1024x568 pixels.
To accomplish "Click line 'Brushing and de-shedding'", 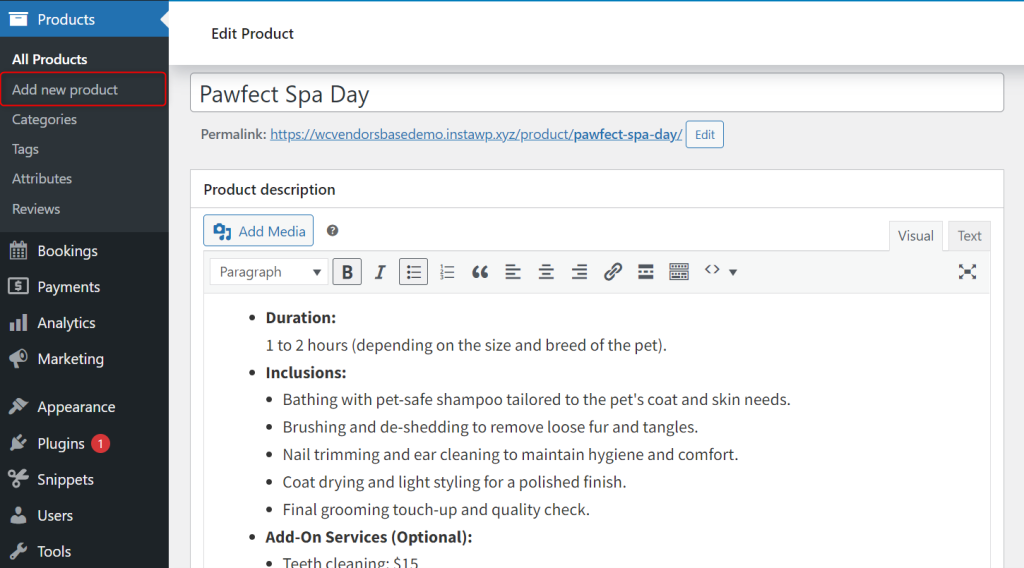I will (490, 427).
